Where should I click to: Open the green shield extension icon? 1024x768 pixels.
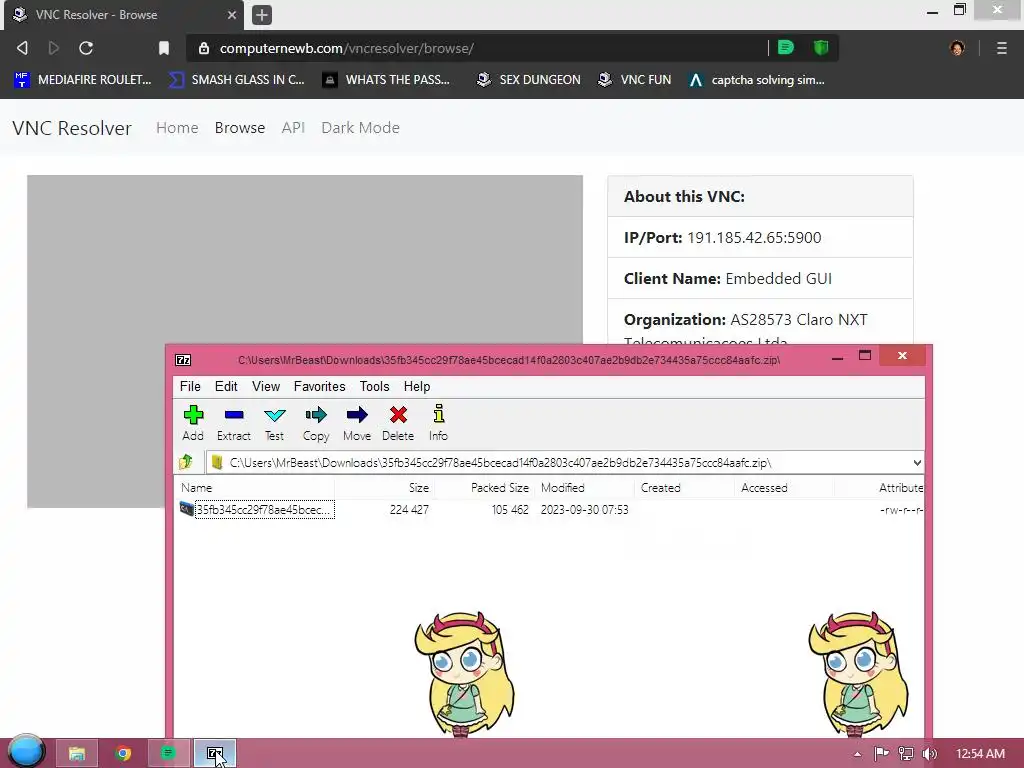821,47
